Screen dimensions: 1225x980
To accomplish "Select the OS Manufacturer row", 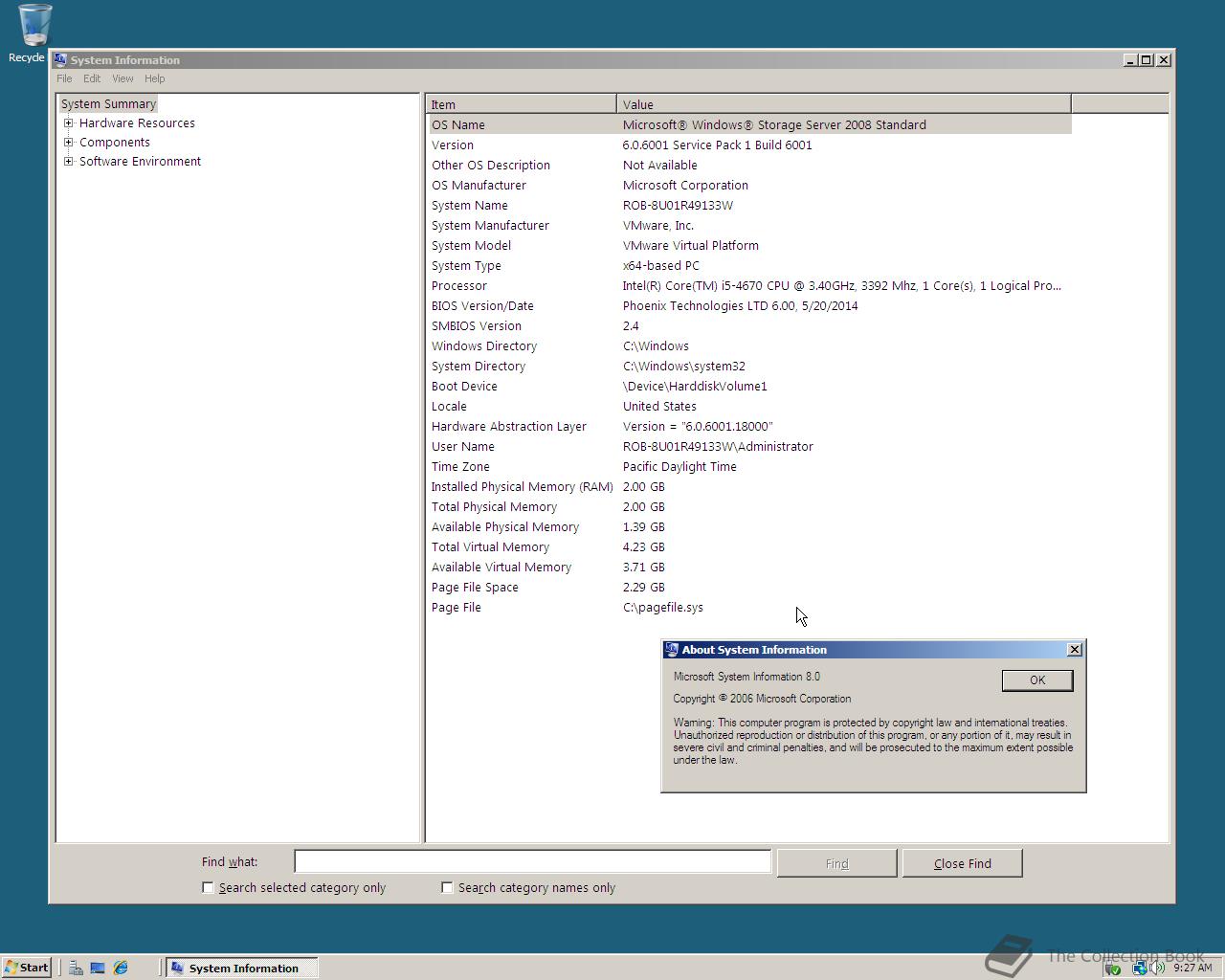I will pos(749,185).
